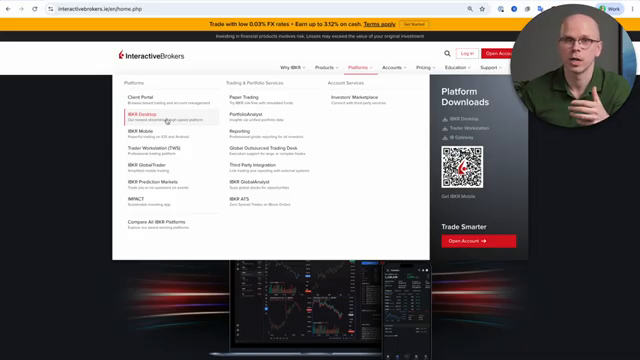This screenshot has height=360, width=640.
Task: Bookmark this page with star icon
Action: tap(482, 9)
